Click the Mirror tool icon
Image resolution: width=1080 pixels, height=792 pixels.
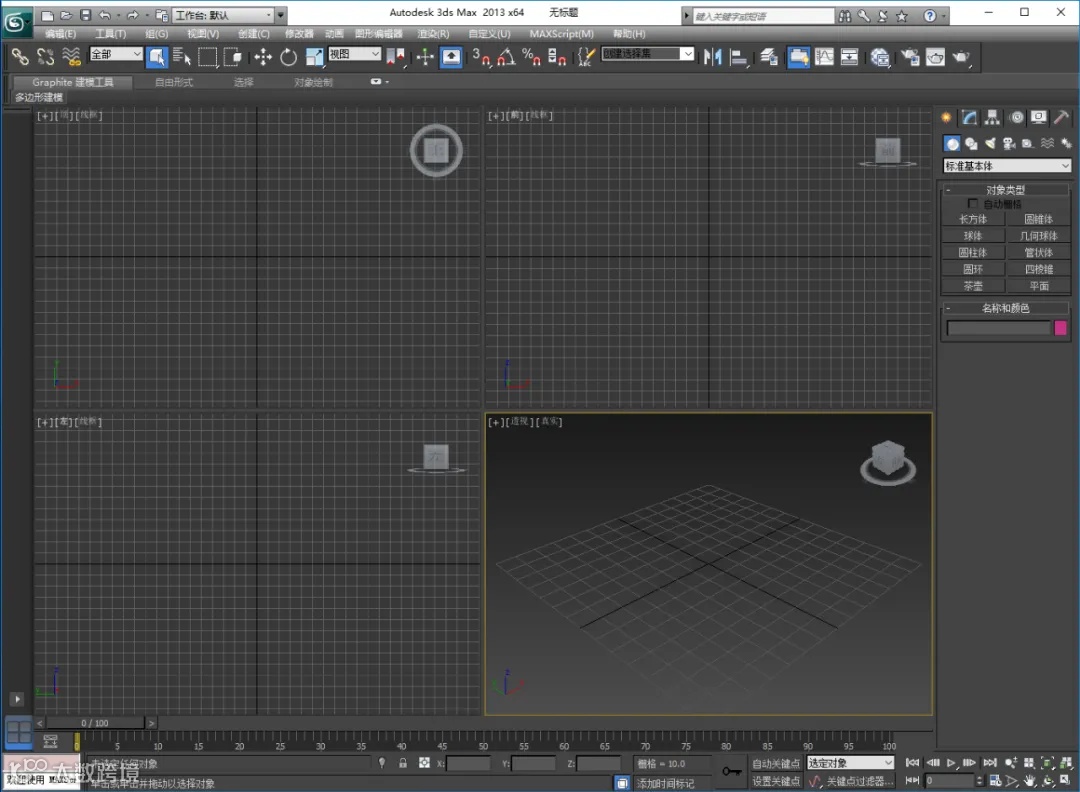coord(713,57)
